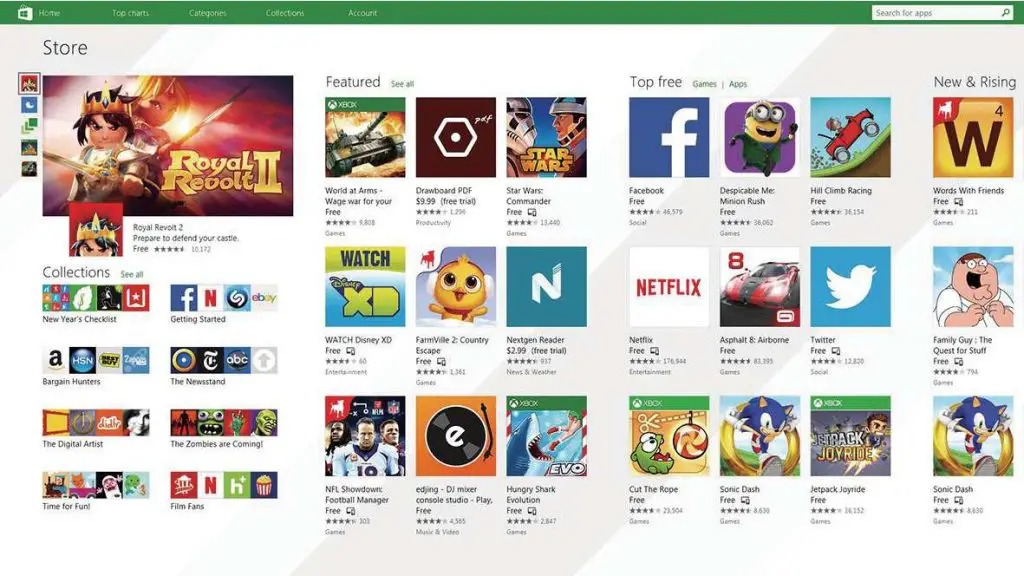Image resolution: width=1024 pixels, height=576 pixels.
Task: Open the Top charts menu
Action: 131,12
